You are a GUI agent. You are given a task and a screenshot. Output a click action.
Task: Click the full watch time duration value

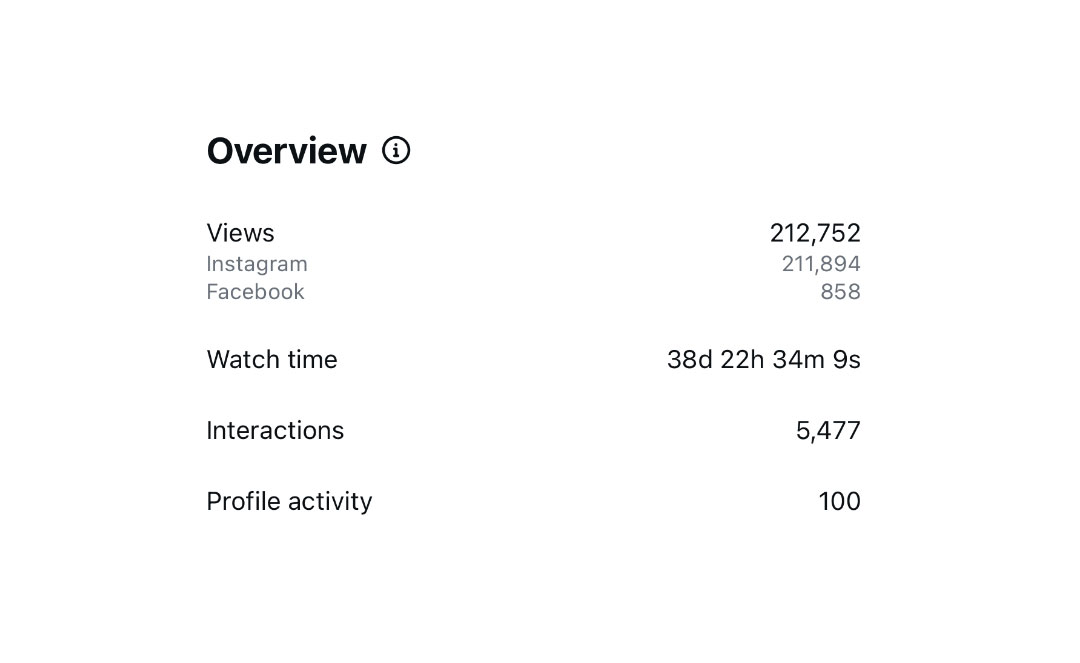[x=763, y=360]
